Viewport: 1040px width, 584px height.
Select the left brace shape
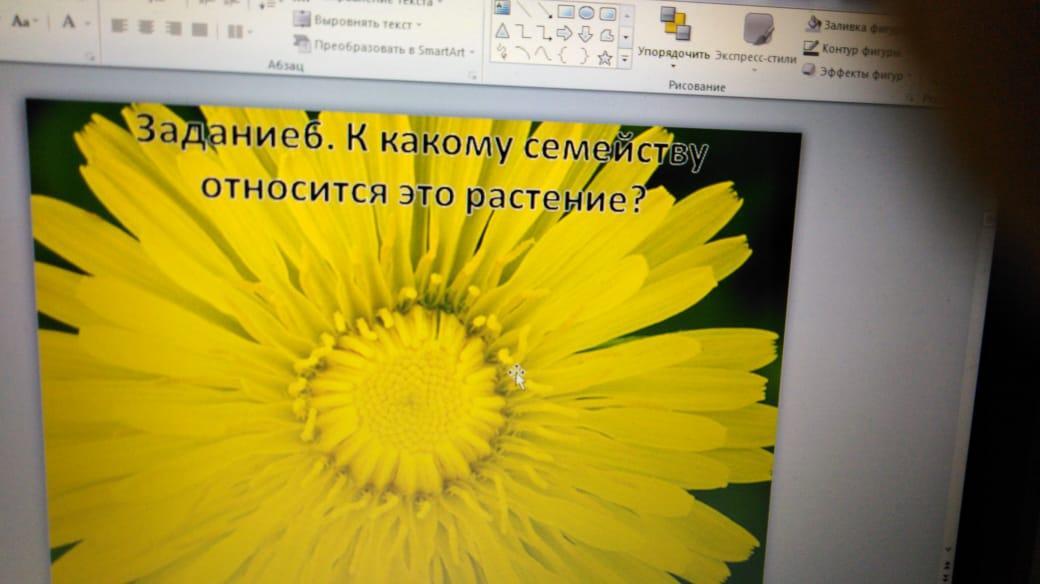563,56
